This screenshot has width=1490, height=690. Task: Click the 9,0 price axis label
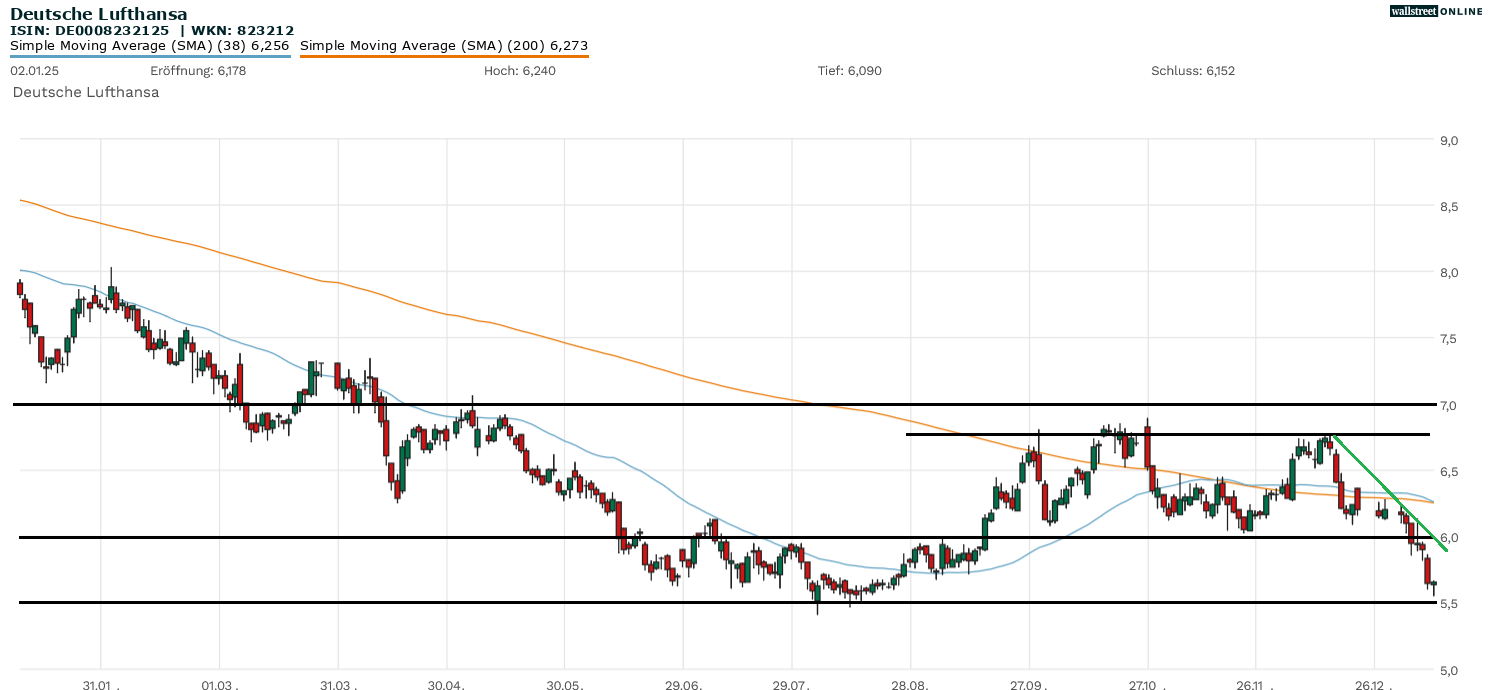point(1449,141)
